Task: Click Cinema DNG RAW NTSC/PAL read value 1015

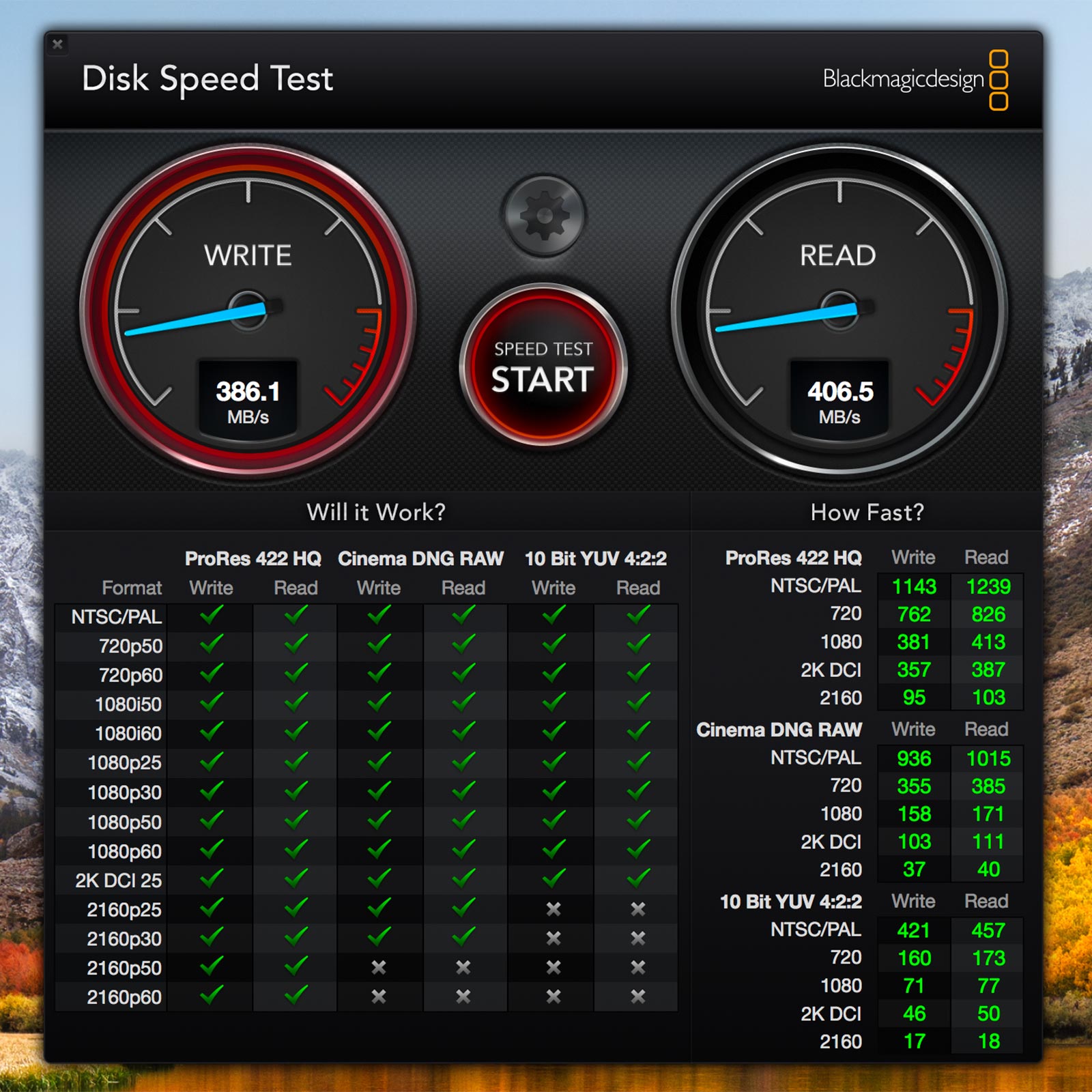Action: [x=988, y=759]
